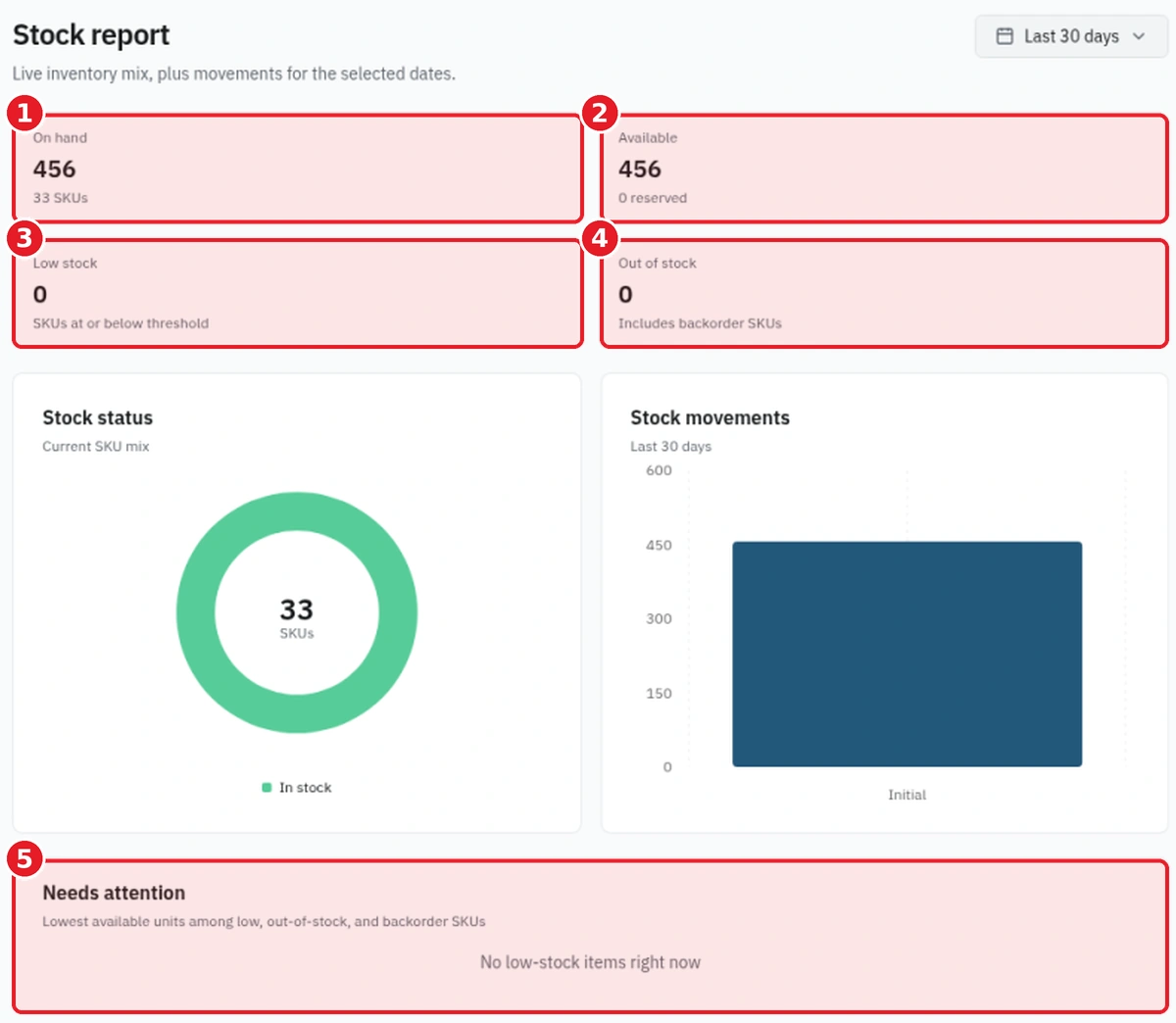This screenshot has height=1023, width=1176.
Task: Open the Available summary card
Action: click(x=884, y=169)
